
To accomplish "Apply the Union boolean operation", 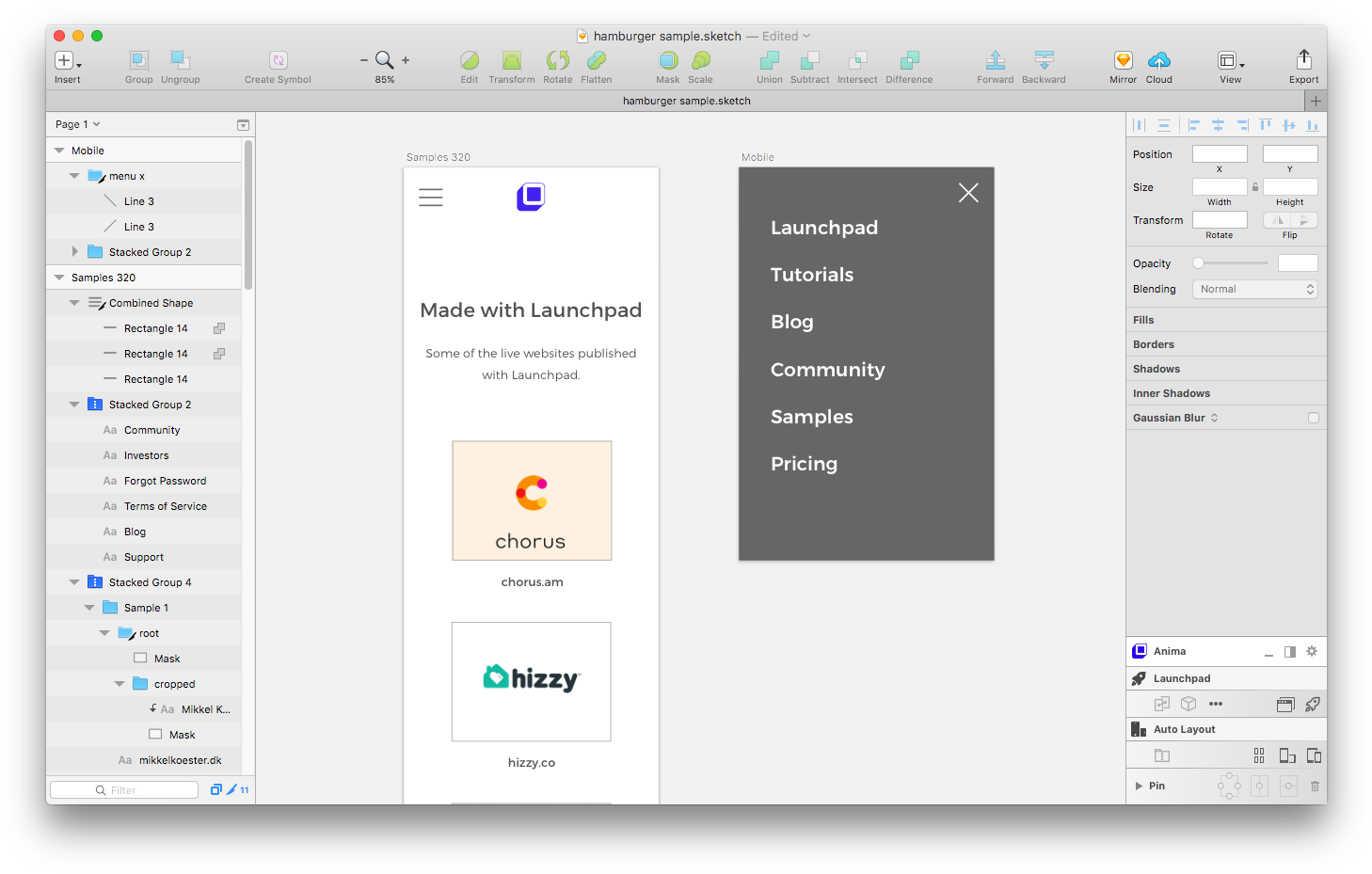I will pos(769,60).
